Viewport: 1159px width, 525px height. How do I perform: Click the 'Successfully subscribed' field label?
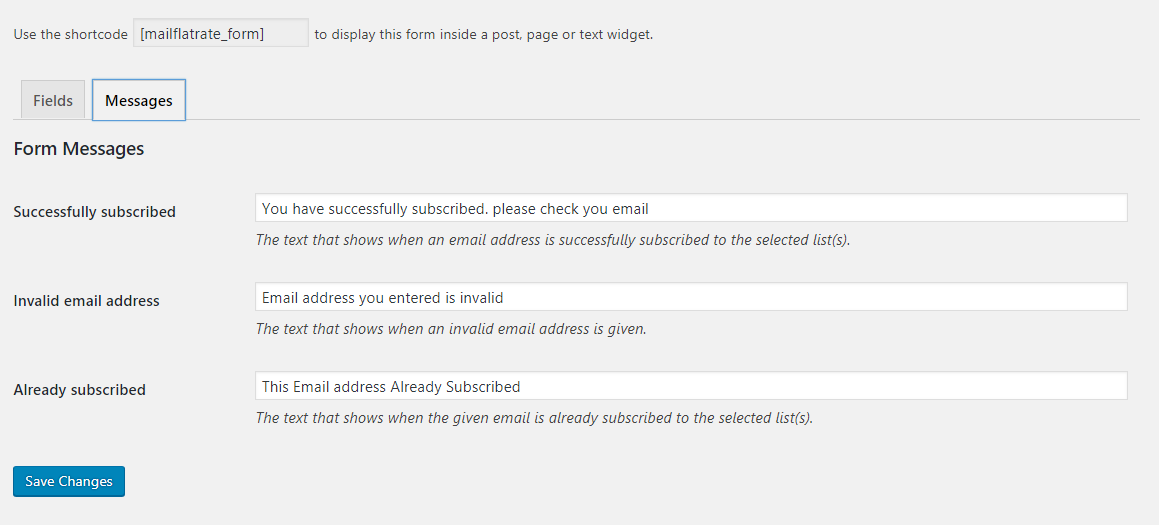[x=95, y=212]
